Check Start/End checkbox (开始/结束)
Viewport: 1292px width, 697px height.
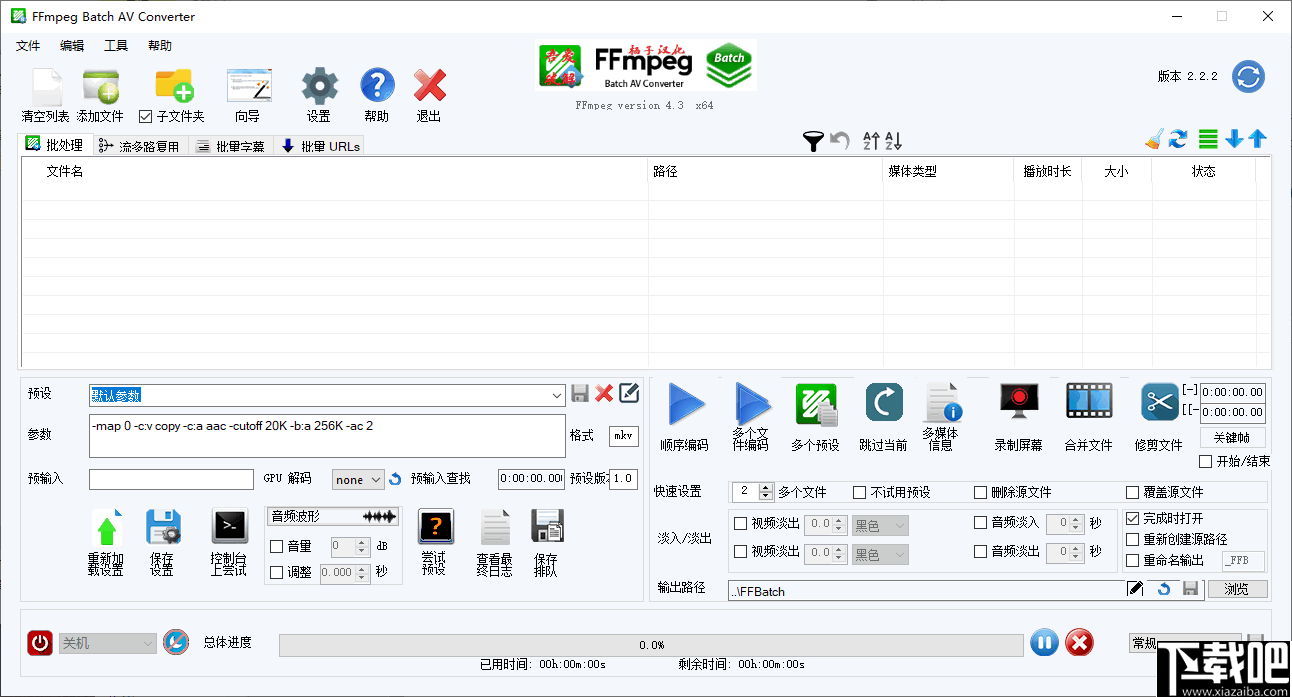[x=1206, y=462]
